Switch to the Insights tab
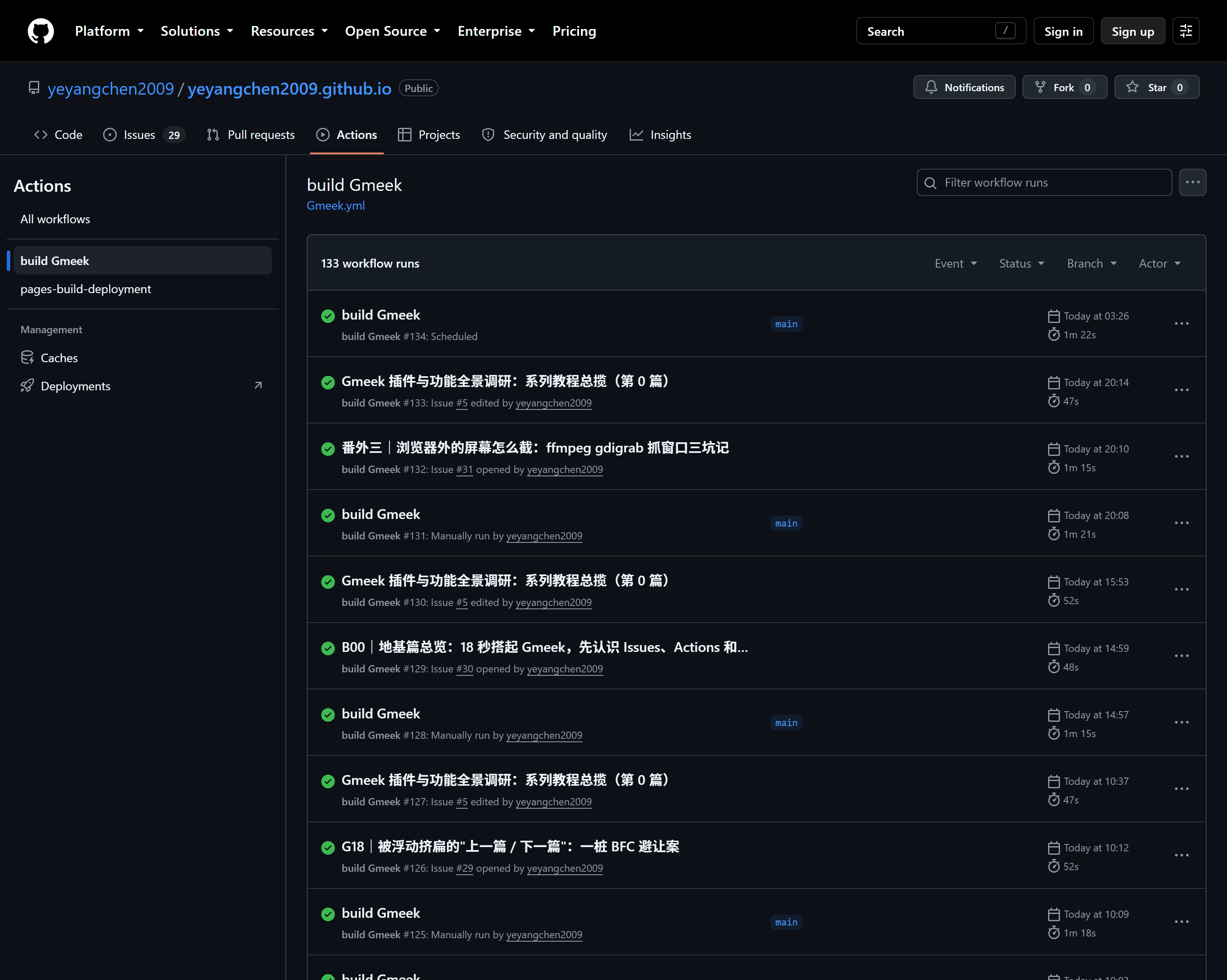The height and width of the screenshot is (980, 1227). click(x=661, y=135)
